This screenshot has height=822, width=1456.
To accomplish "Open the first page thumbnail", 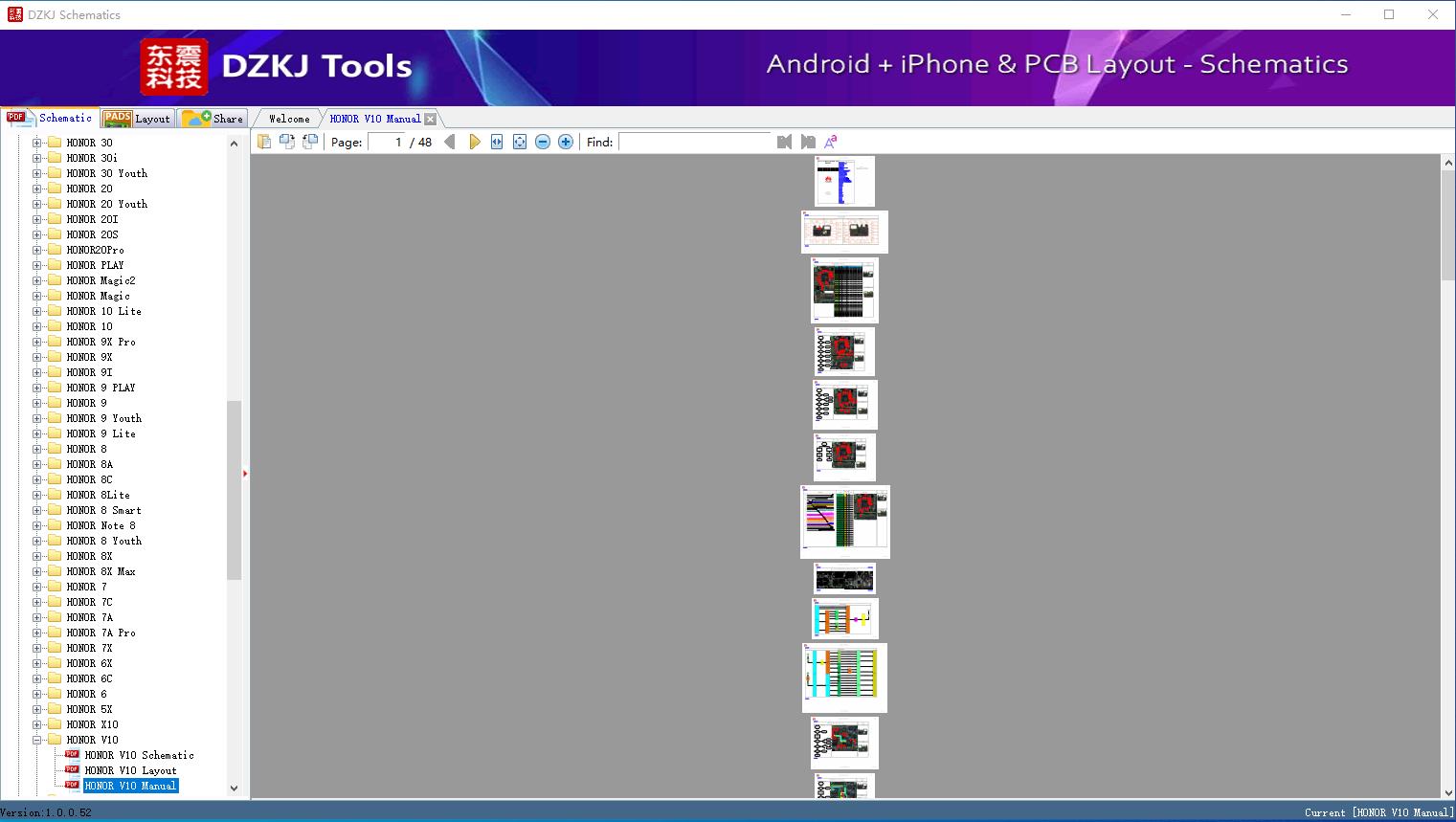I will 844,181.
